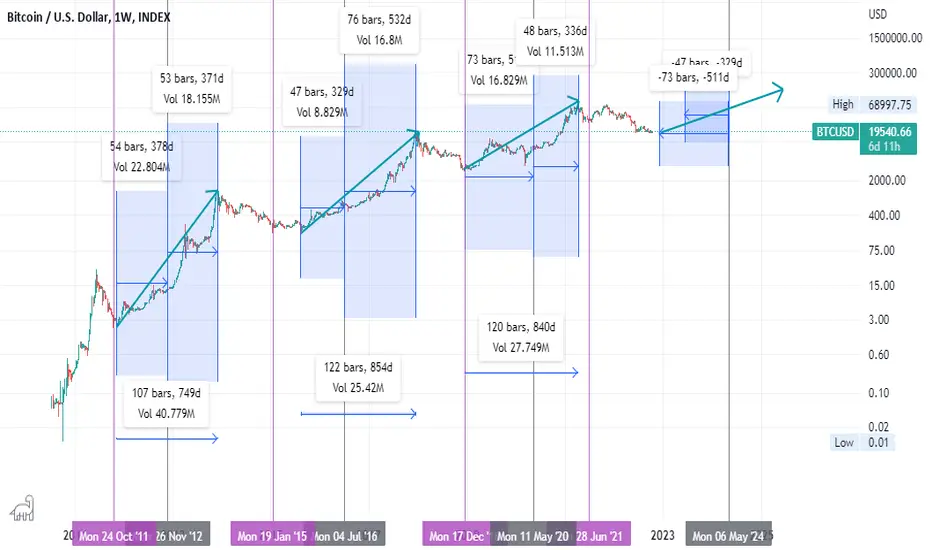Click the 48 bars, 336d range label
Screen dimensions: 932x550
point(555,41)
